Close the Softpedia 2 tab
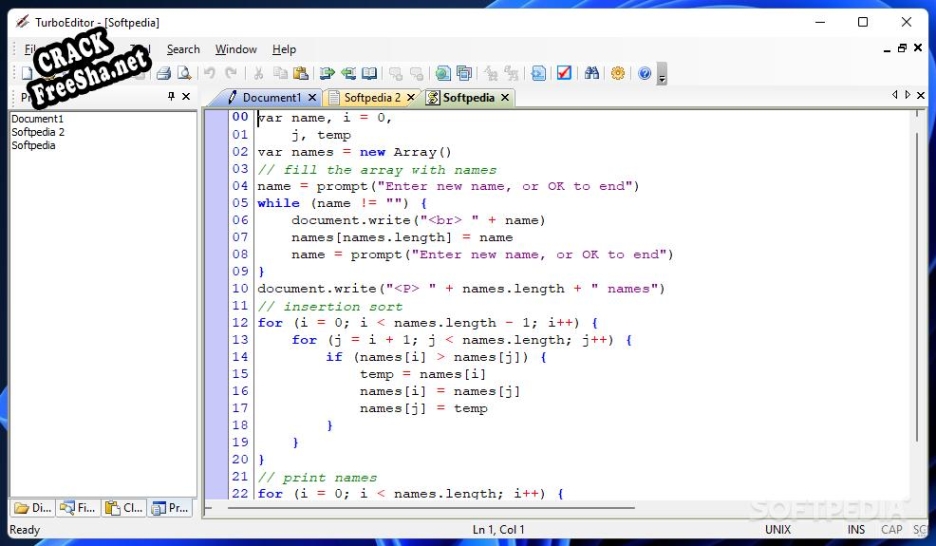This screenshot has height=546, width=936. point(410,98)
